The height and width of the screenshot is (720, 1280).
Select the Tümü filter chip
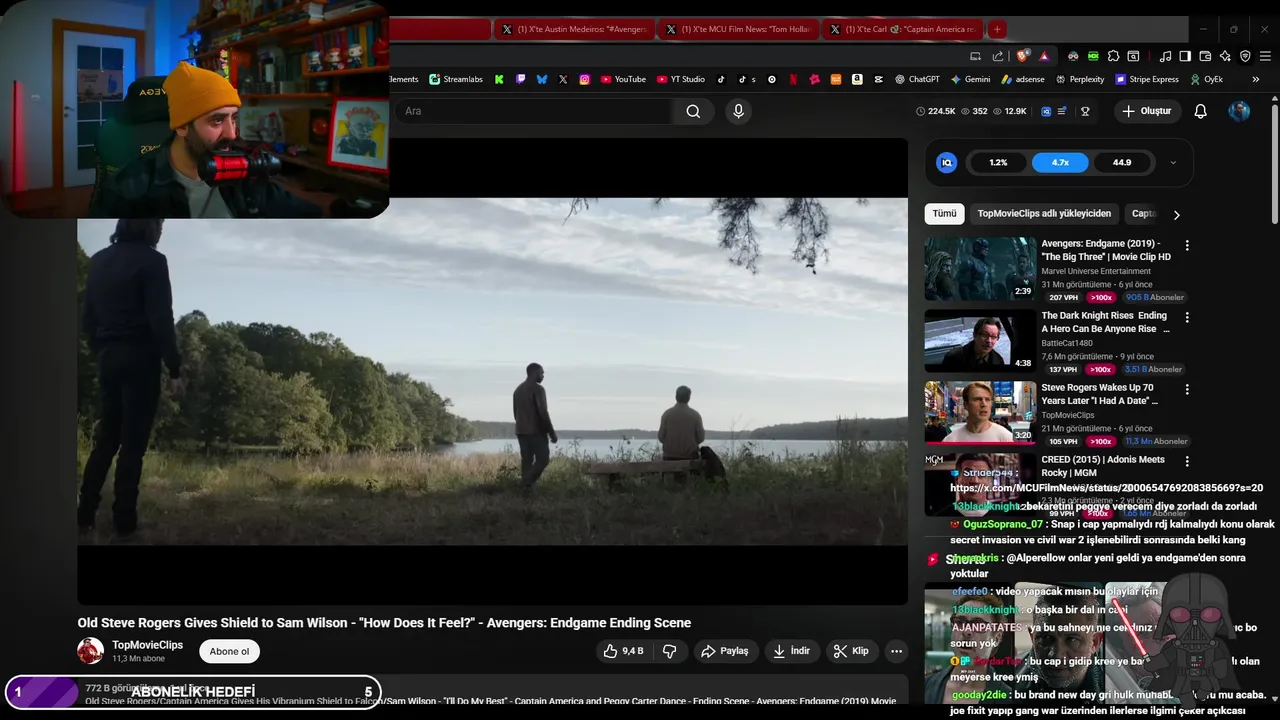[x=944, y=214]
